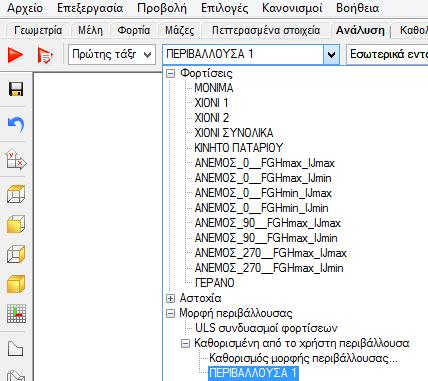The width and height of the screenshot is (428, 381).
Task: Select the wireframe cube view icon
Action: [16, 194]
